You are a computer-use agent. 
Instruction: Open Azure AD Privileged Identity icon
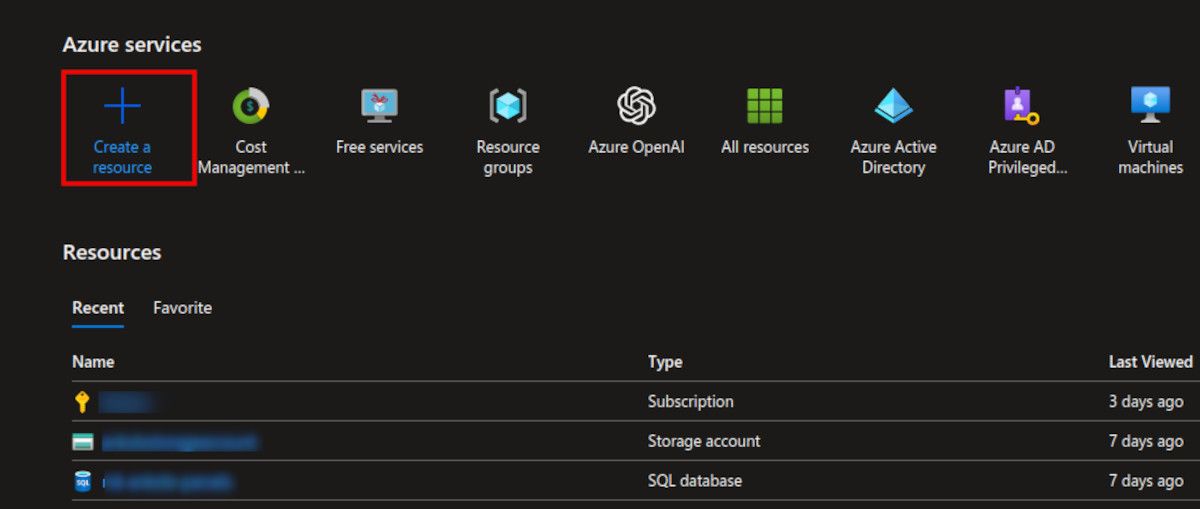point(1021,105)
